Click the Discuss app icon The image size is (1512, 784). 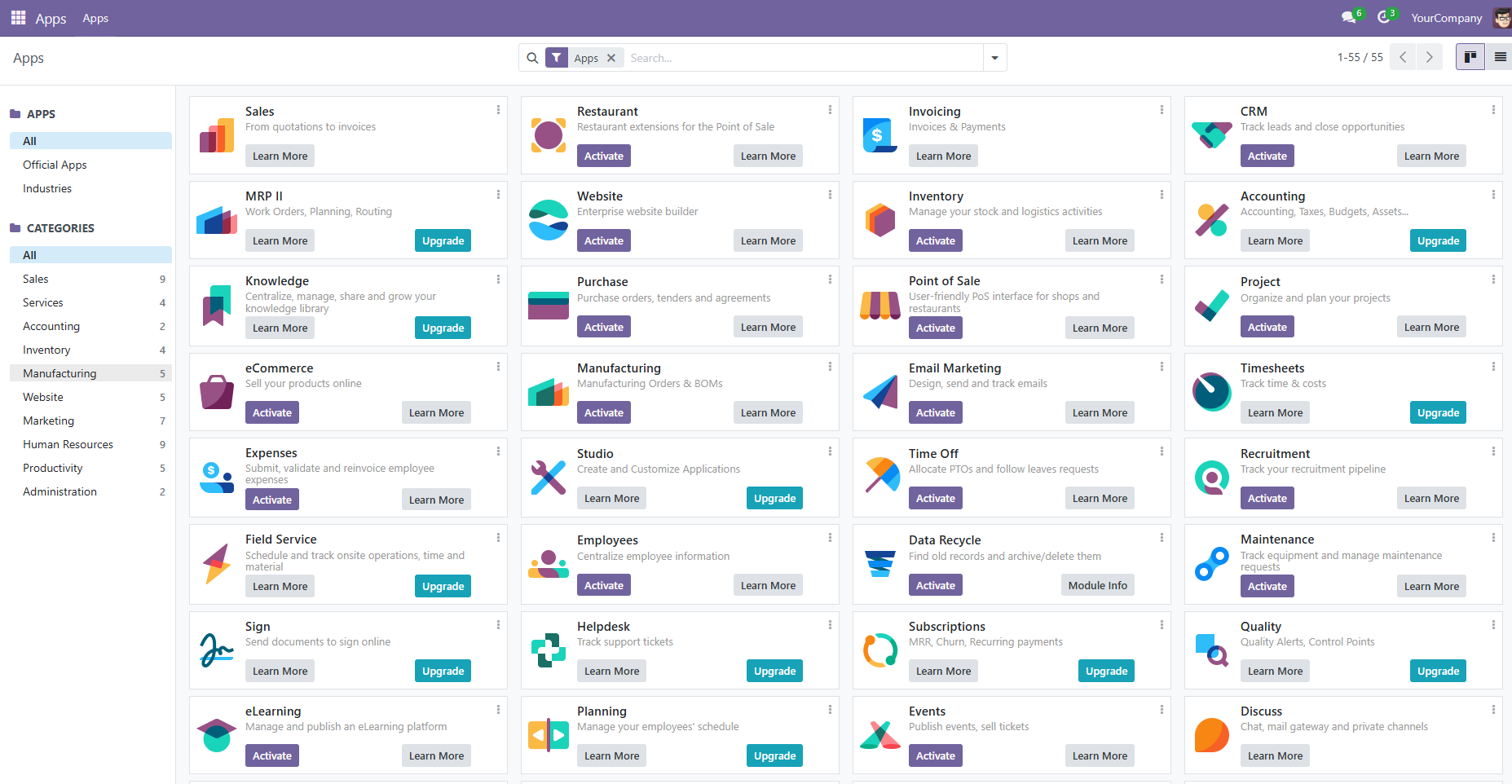point(1212,735)
